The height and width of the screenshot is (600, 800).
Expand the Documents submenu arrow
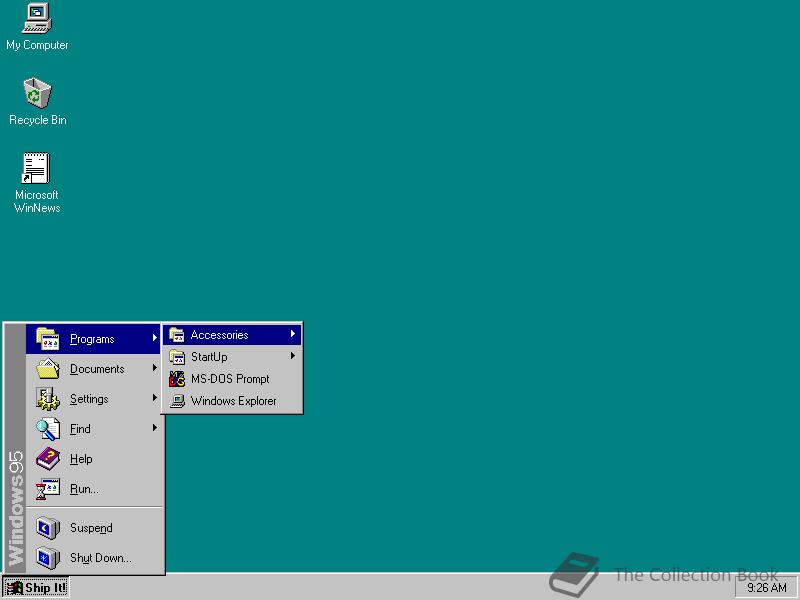point(154,368)
